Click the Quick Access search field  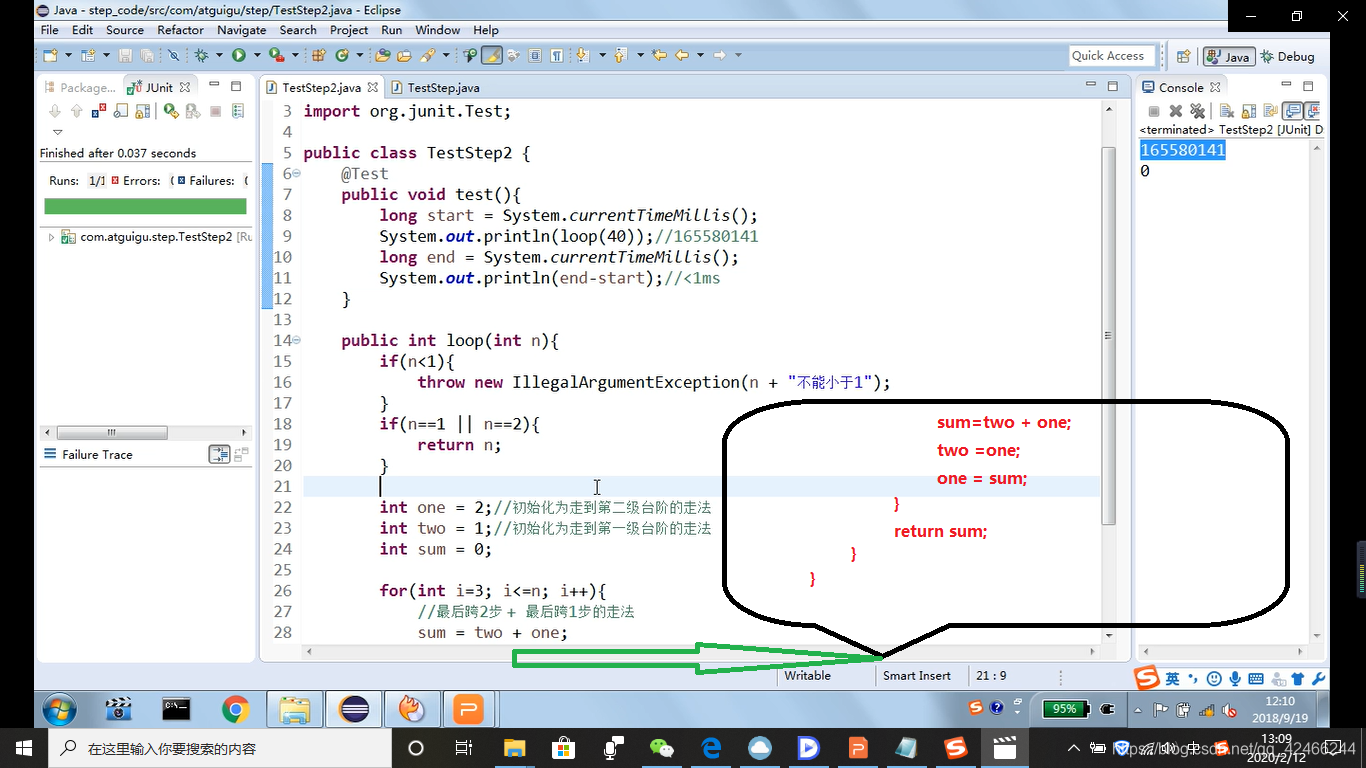click(1112, 56)
